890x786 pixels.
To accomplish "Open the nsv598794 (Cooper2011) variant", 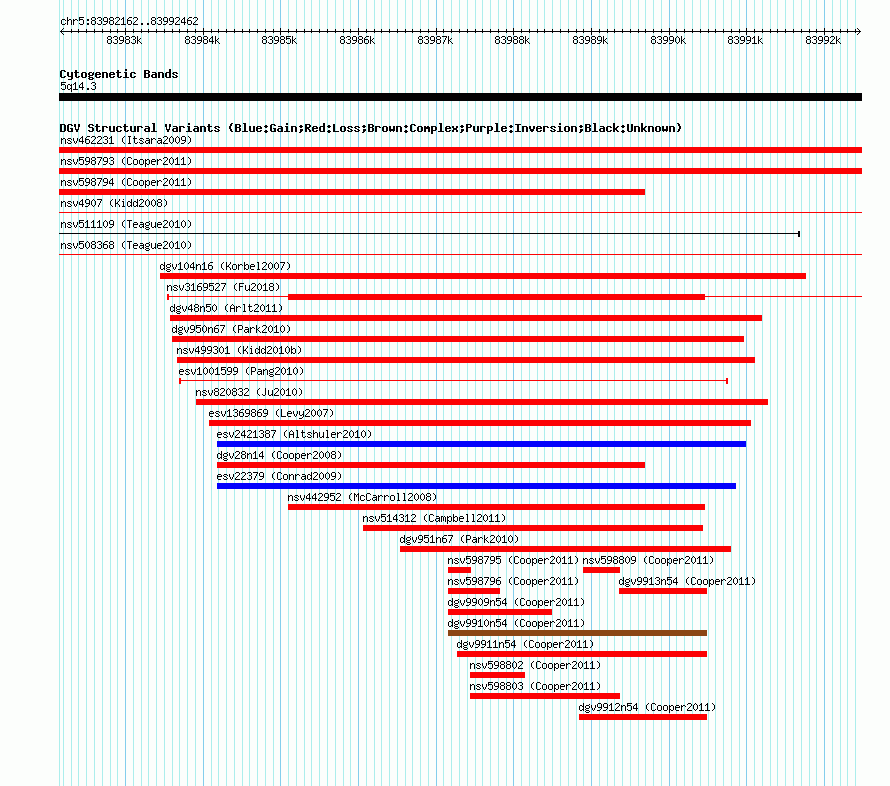I will pos(126,182).
